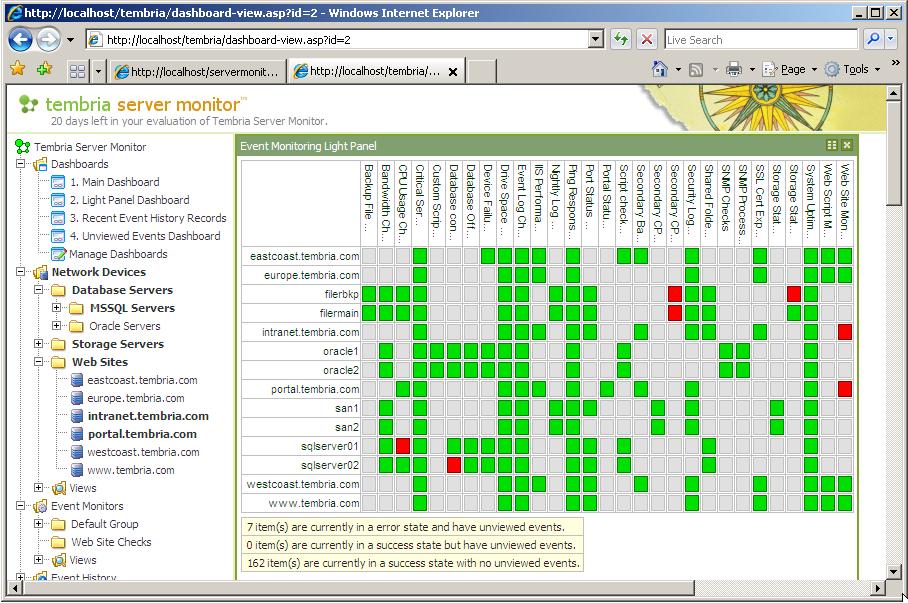This screenshot has height=603, width=908.
Task: Collapse the Database Servers node
Action: tap(38, 290)
